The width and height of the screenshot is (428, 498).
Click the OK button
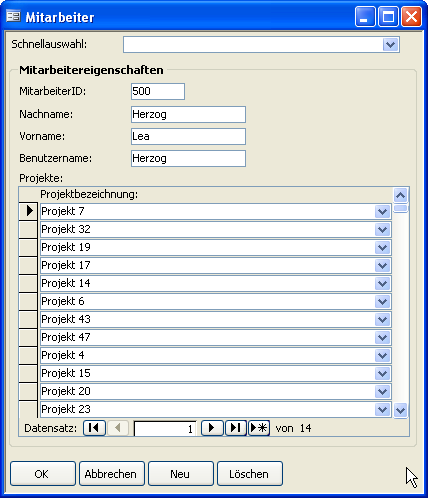[43, 474]
